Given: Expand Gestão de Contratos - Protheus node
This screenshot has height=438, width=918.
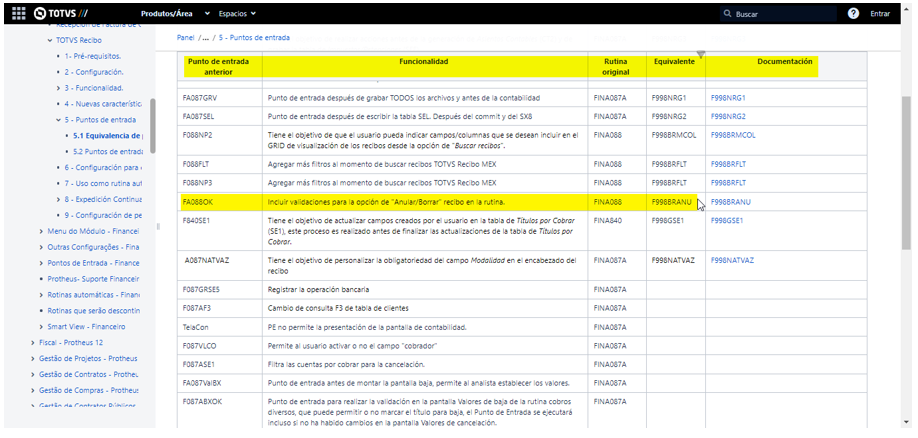Looking at the screenshot, I should click(33, 374).
